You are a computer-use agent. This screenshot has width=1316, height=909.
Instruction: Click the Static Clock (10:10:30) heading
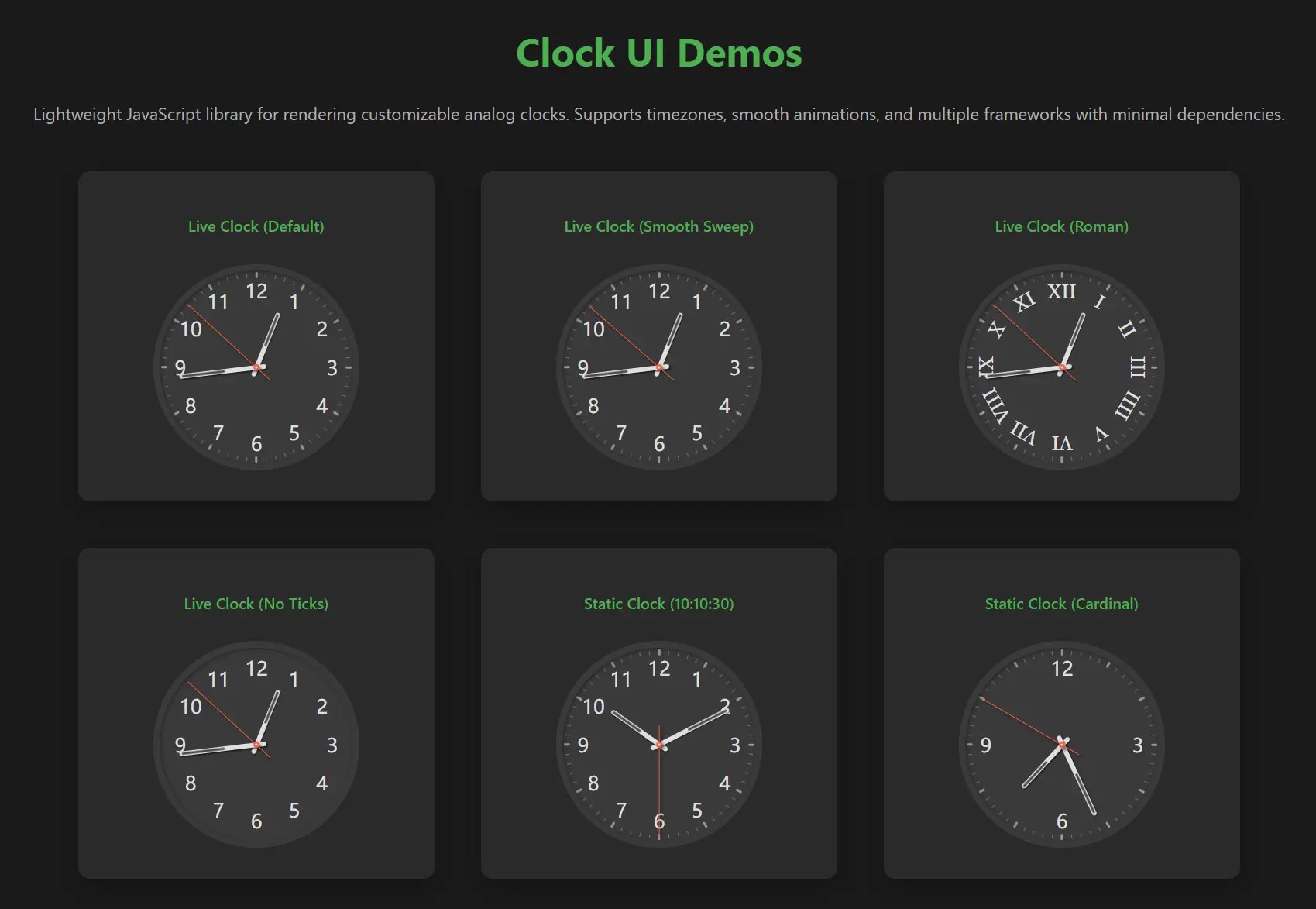[658, 604]
